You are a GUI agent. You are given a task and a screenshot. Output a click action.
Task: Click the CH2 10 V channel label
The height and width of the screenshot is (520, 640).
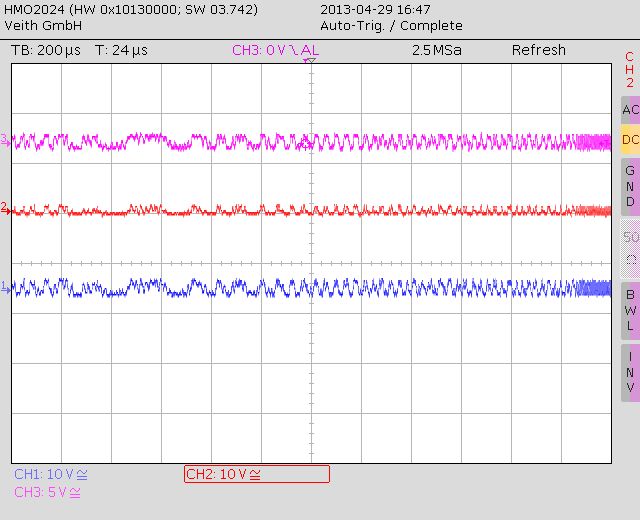pyautogui.click(x=257, y=474)
